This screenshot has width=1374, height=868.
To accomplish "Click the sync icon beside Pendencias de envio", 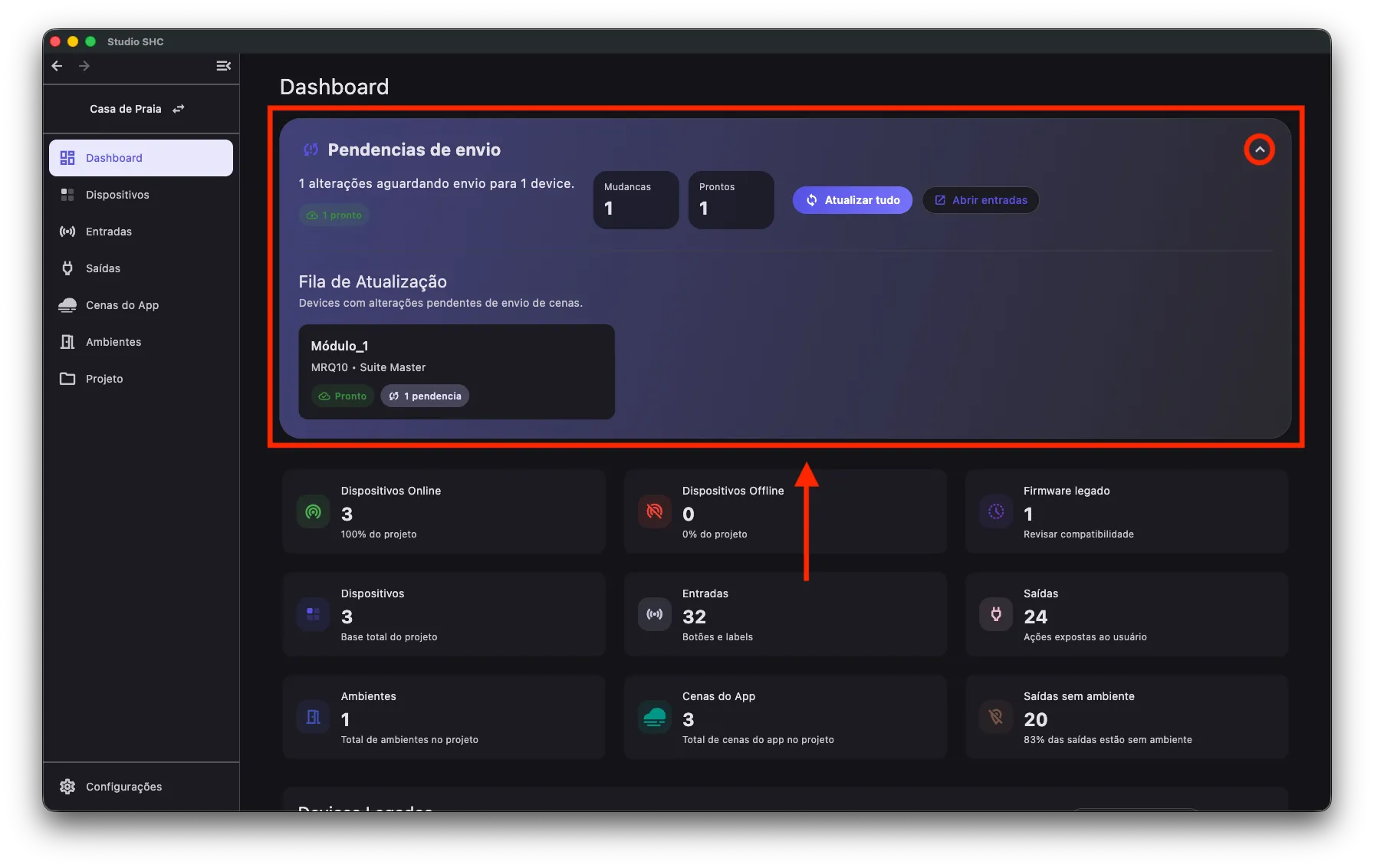I will 311,150.
